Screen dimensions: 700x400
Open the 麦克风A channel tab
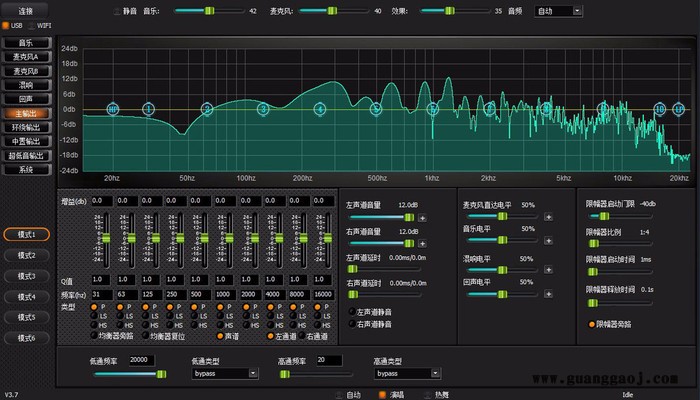tap(26, 57)
